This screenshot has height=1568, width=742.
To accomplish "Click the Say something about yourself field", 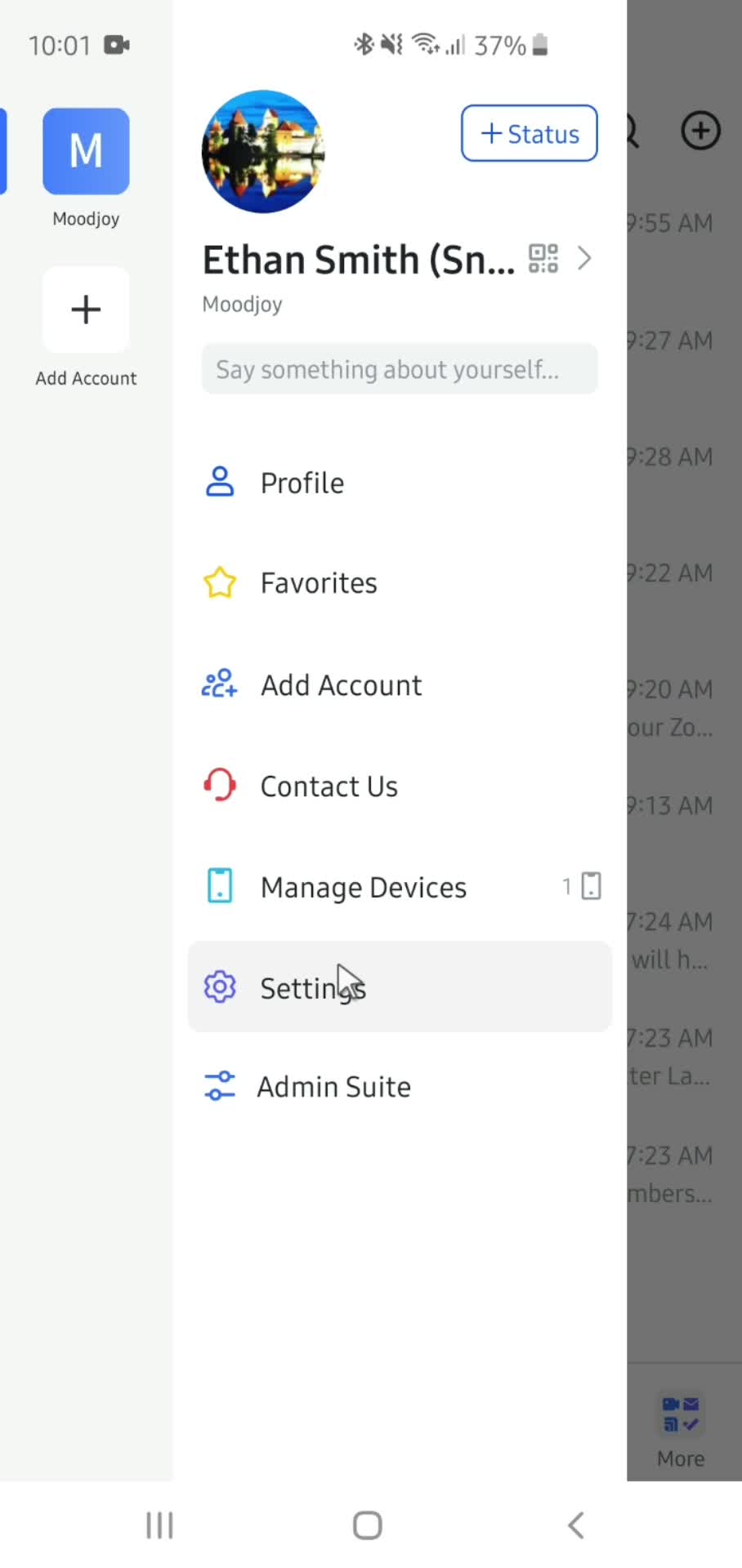I will point(400,369).
